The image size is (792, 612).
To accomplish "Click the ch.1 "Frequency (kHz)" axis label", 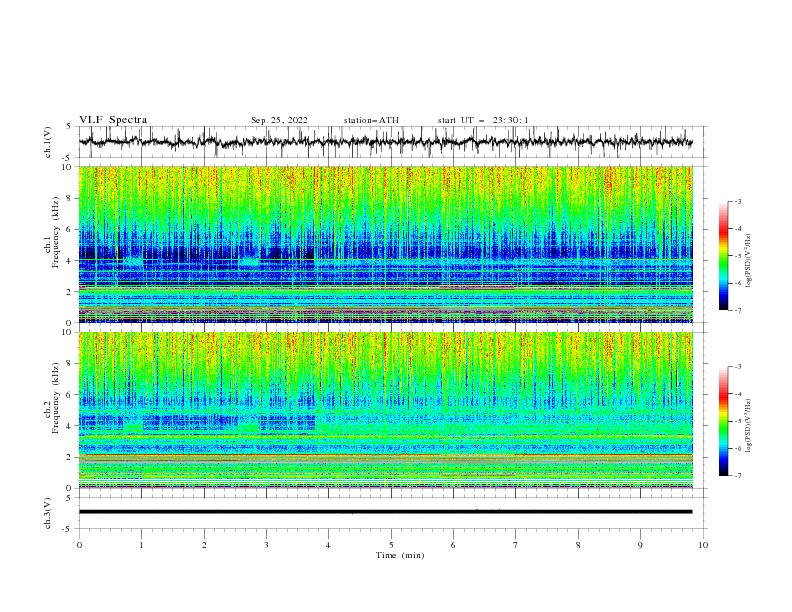I will (56, 233).
